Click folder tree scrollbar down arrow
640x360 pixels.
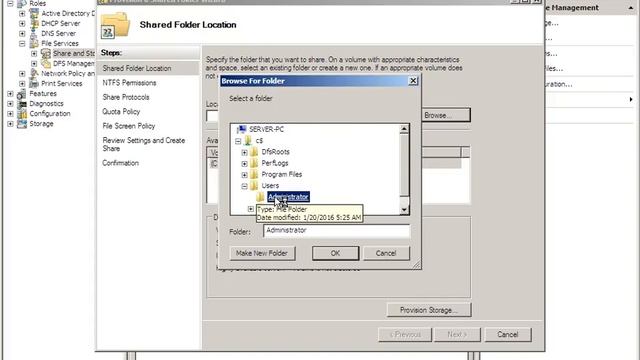click(404, 210)
